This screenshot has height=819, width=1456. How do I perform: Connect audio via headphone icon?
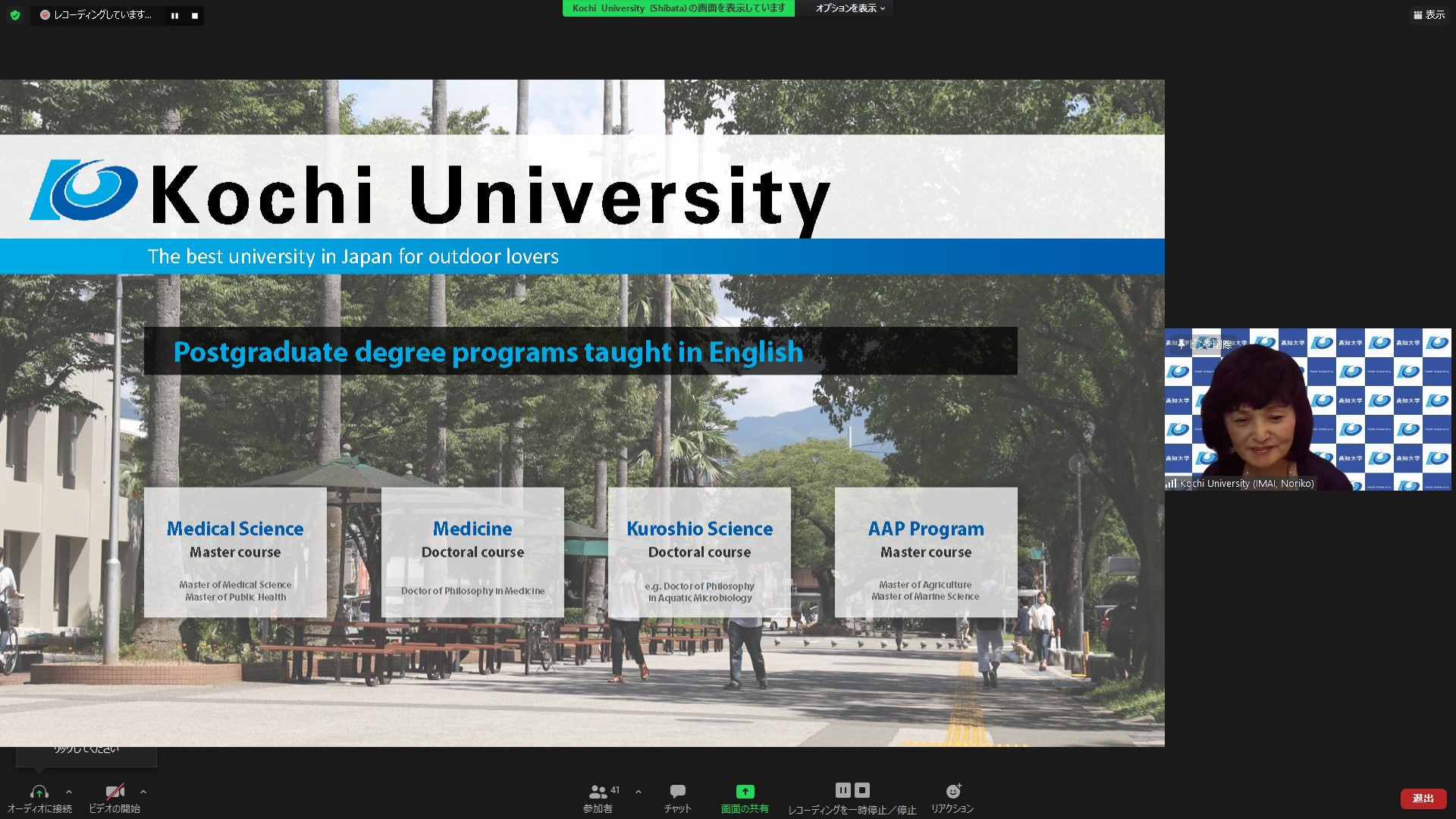[39, 799]
